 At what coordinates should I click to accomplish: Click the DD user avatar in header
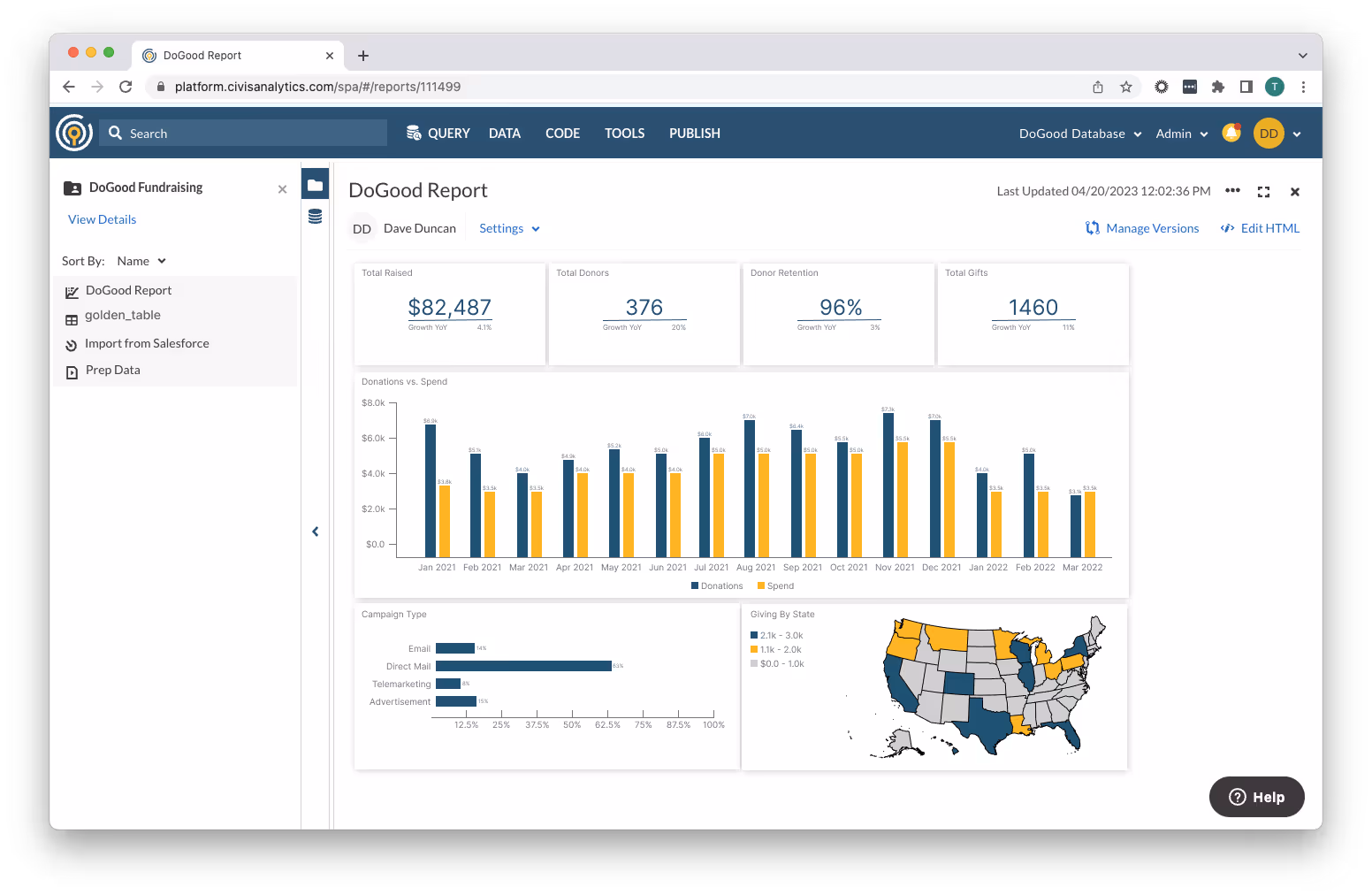tap(1269, 134)
